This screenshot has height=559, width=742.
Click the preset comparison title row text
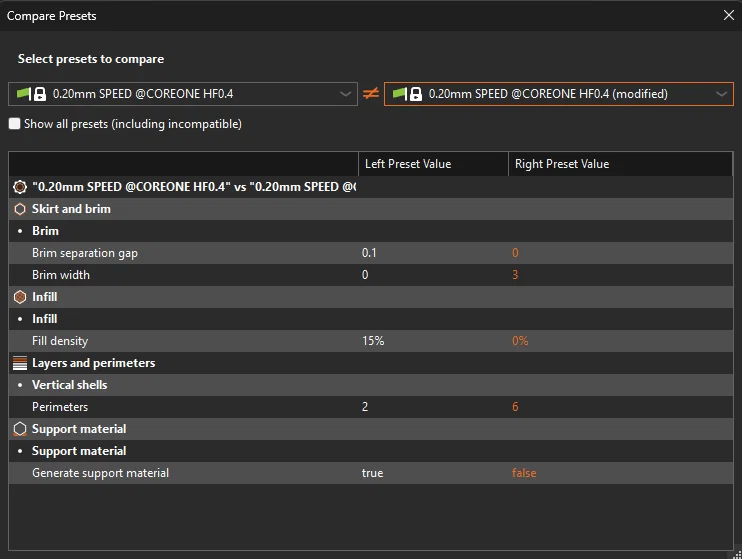coord(194,187)
